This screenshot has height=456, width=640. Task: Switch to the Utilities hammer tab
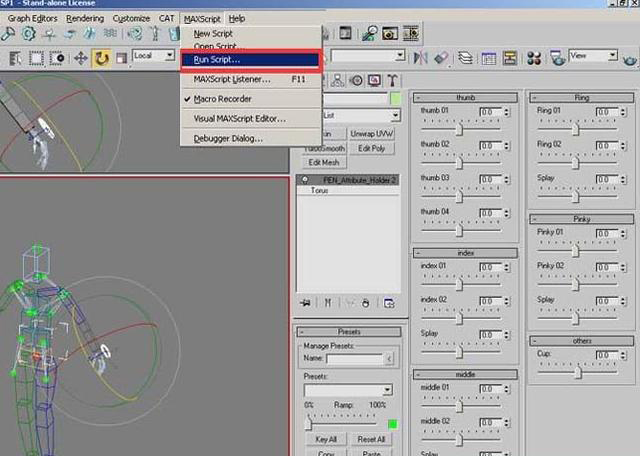tap(392, 80)
